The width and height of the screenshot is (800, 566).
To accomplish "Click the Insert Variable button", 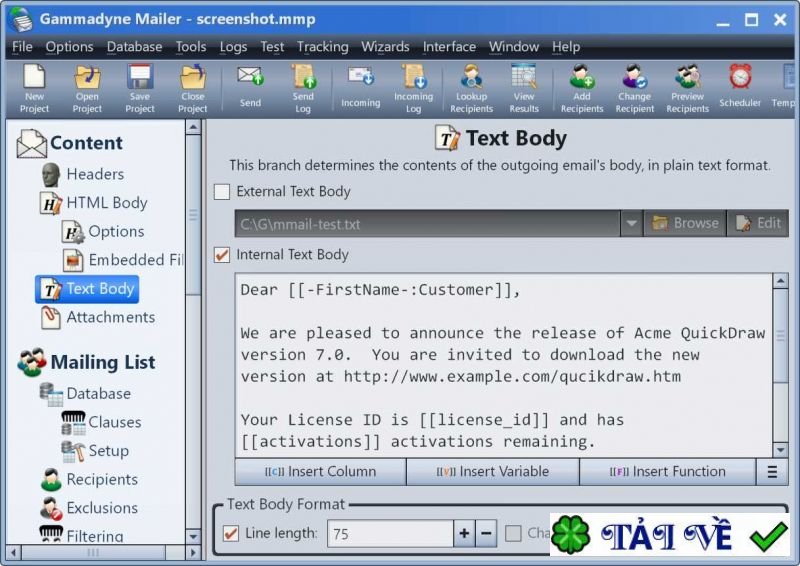I will (493, 472).
